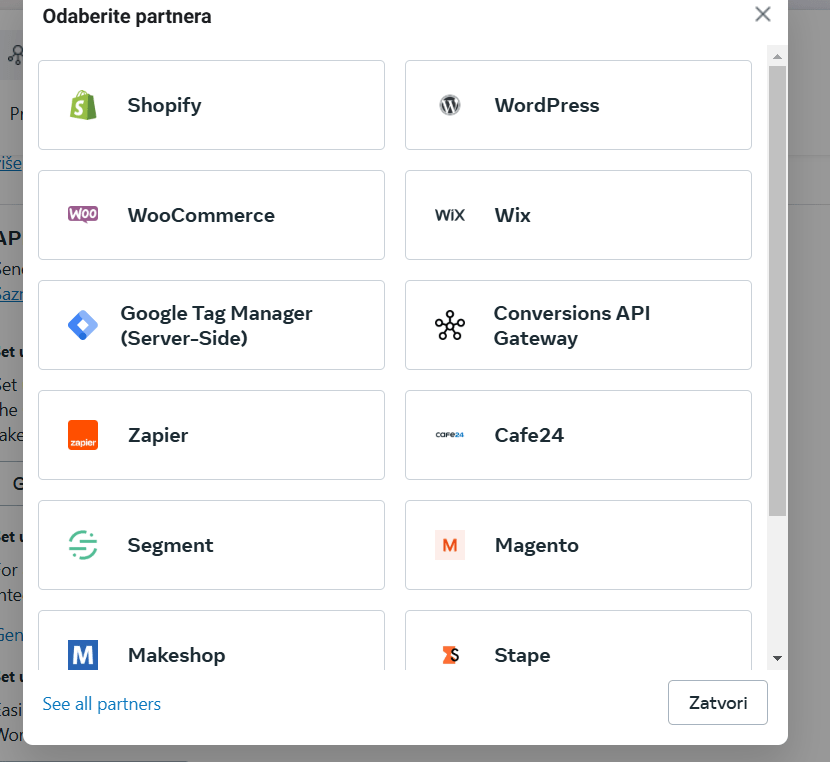This screenshot has width=830, height=762.
Task: Click the Shopify bag logo icon
Action: 83,105
